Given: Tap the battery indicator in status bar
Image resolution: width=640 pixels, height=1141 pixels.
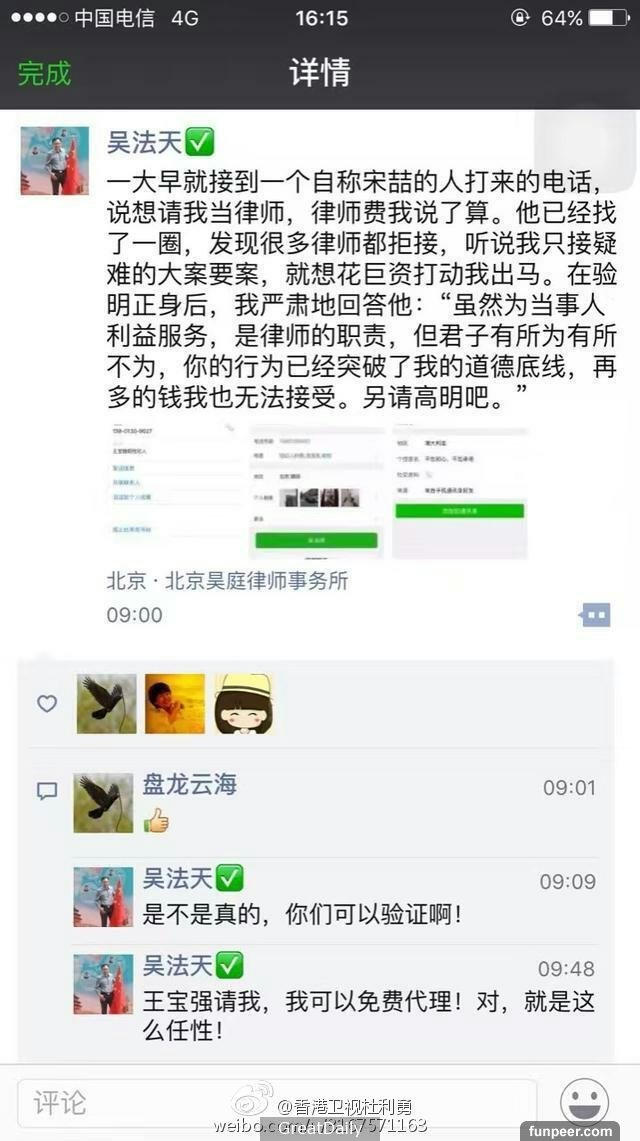Looking at the screenshot, I should 608,17.
